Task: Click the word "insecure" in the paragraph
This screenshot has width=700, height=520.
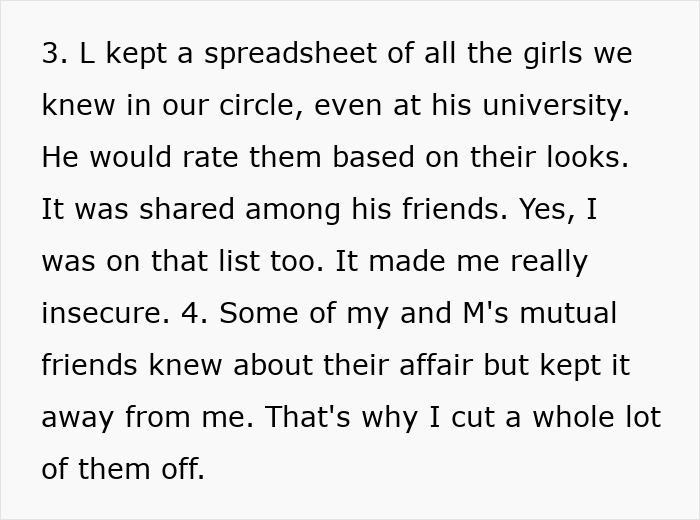Action: coord(101,314)
